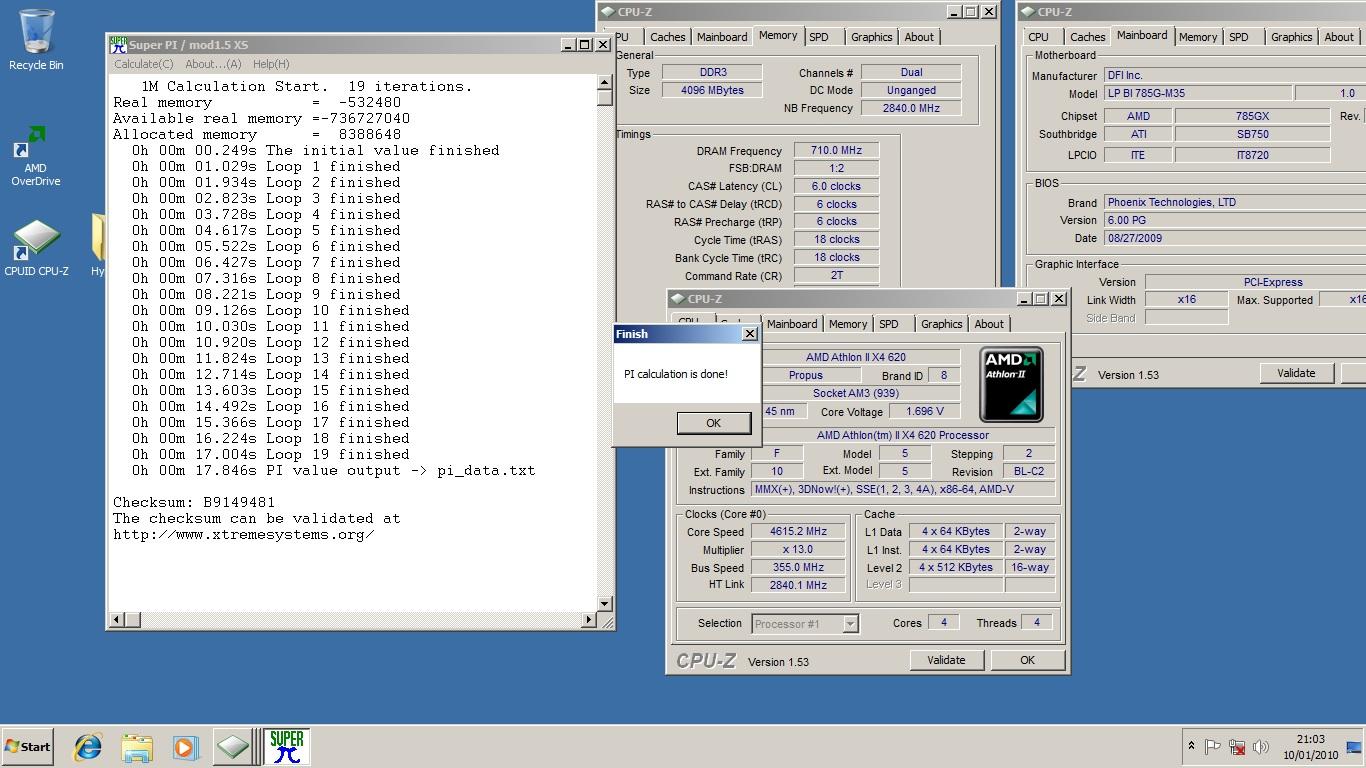1366x768 pixels.
Task: Click the Core Speed 4615.2 MHz field
Action: (x=798, y=532)
